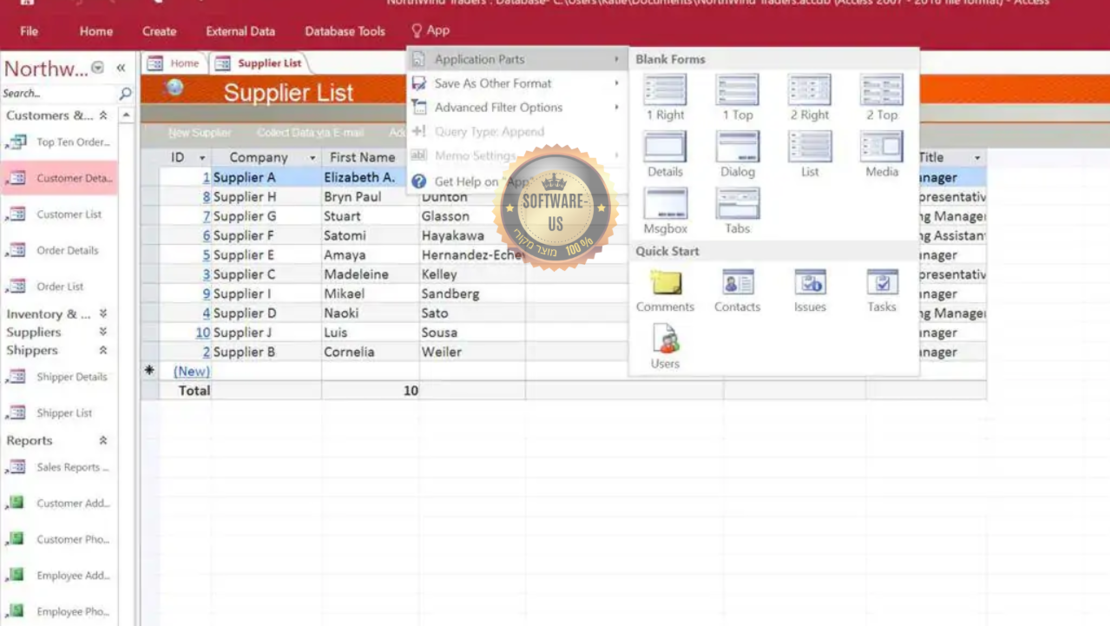Click the App tell-me search box

(431, 30)
